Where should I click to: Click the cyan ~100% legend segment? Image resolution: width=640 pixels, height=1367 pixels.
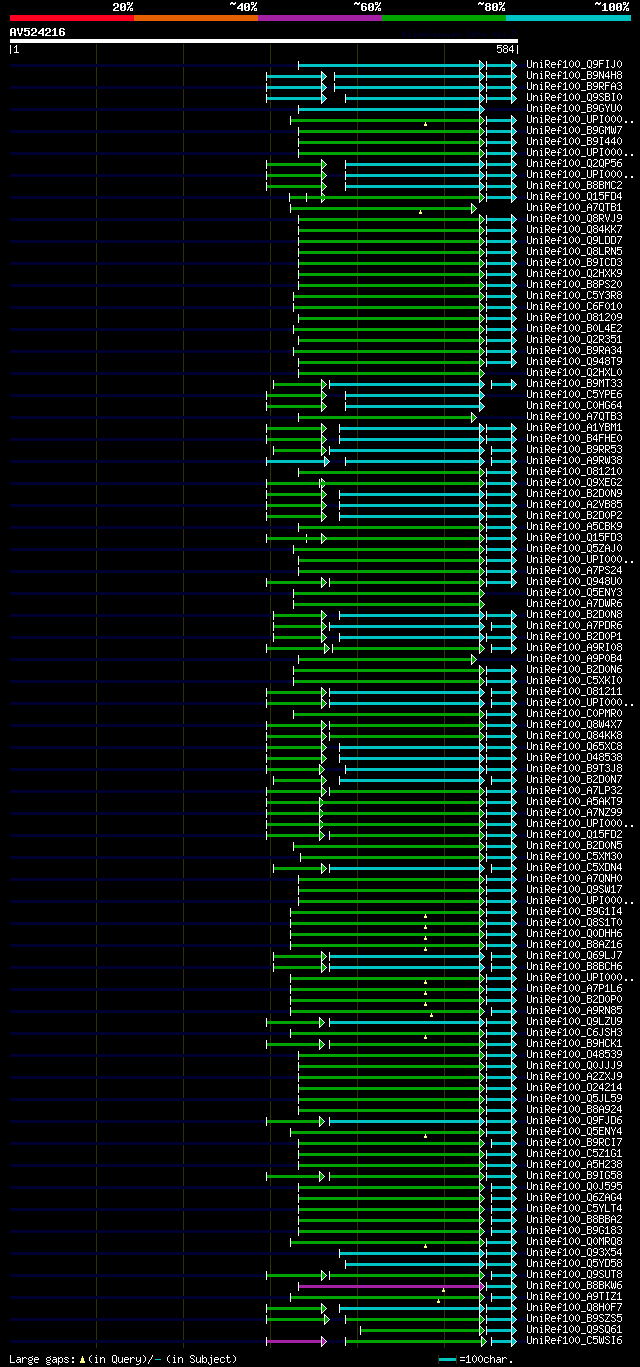tap(568, 18)
